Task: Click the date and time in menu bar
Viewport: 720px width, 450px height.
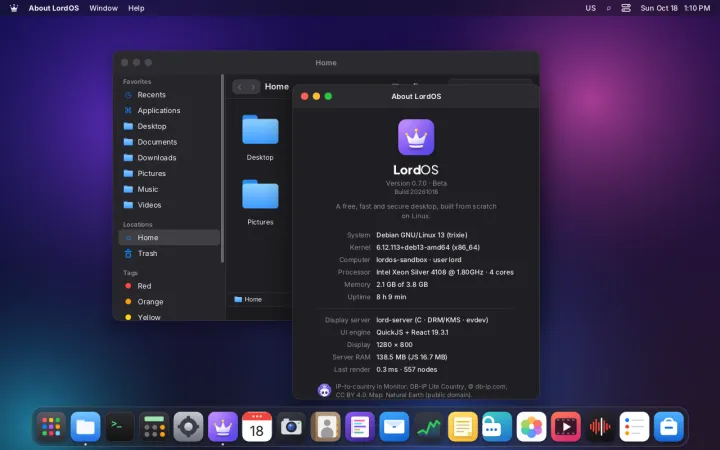Action: [x=675, y=8]
